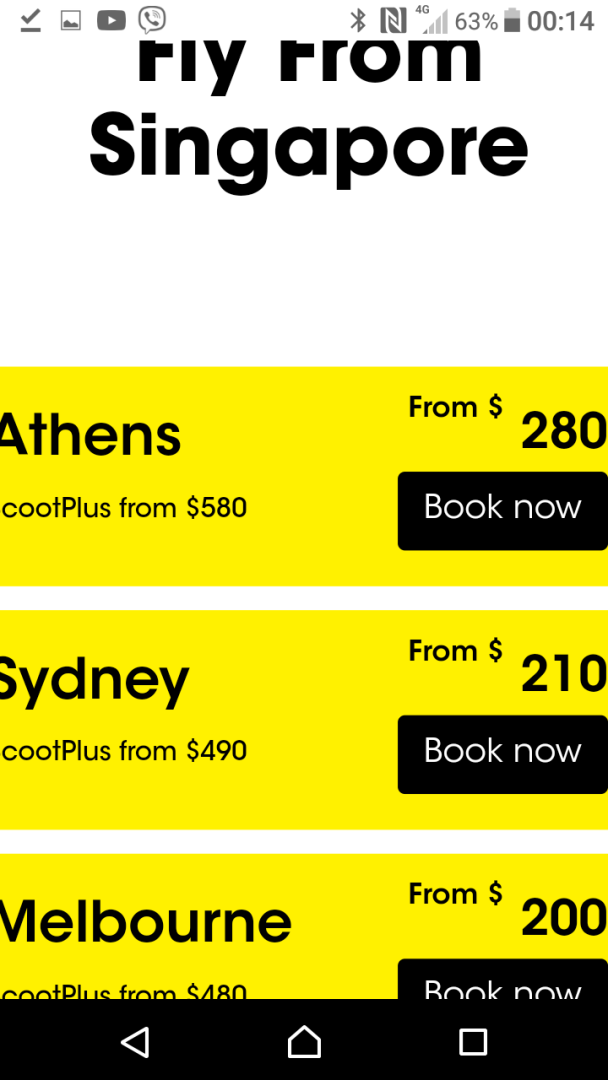This screenshot has height=1080, width=608.
Task: Tap the NFC status icon
Action: (x=393, y=21)
